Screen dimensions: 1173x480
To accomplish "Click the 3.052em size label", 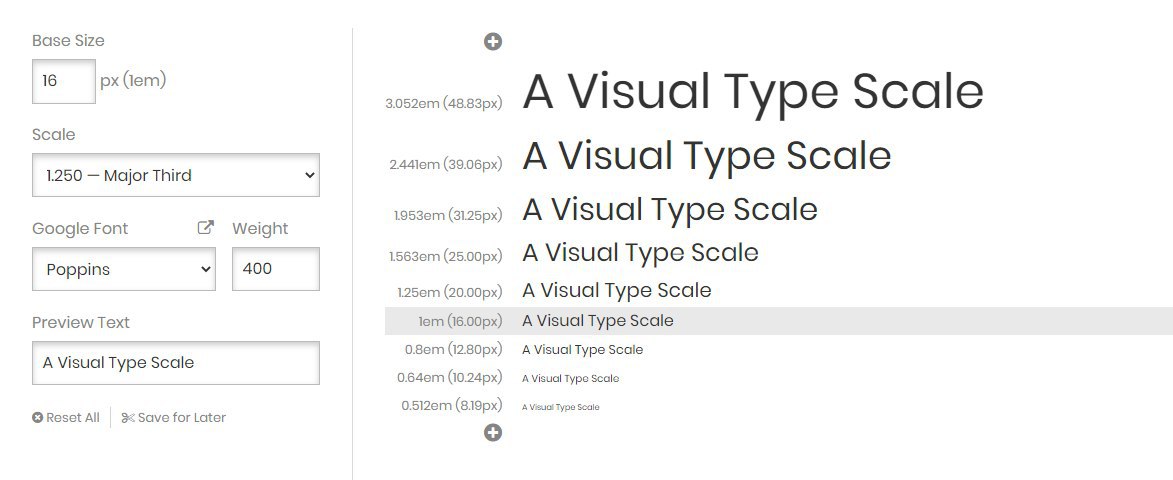I will [x=443, y=103].
